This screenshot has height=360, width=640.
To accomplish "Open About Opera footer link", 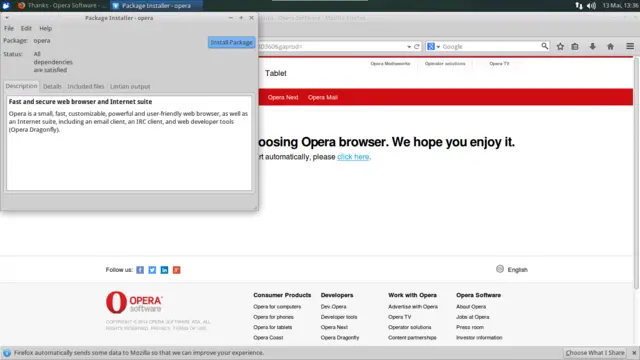I will pyautogui.click(x=471, y=307).
